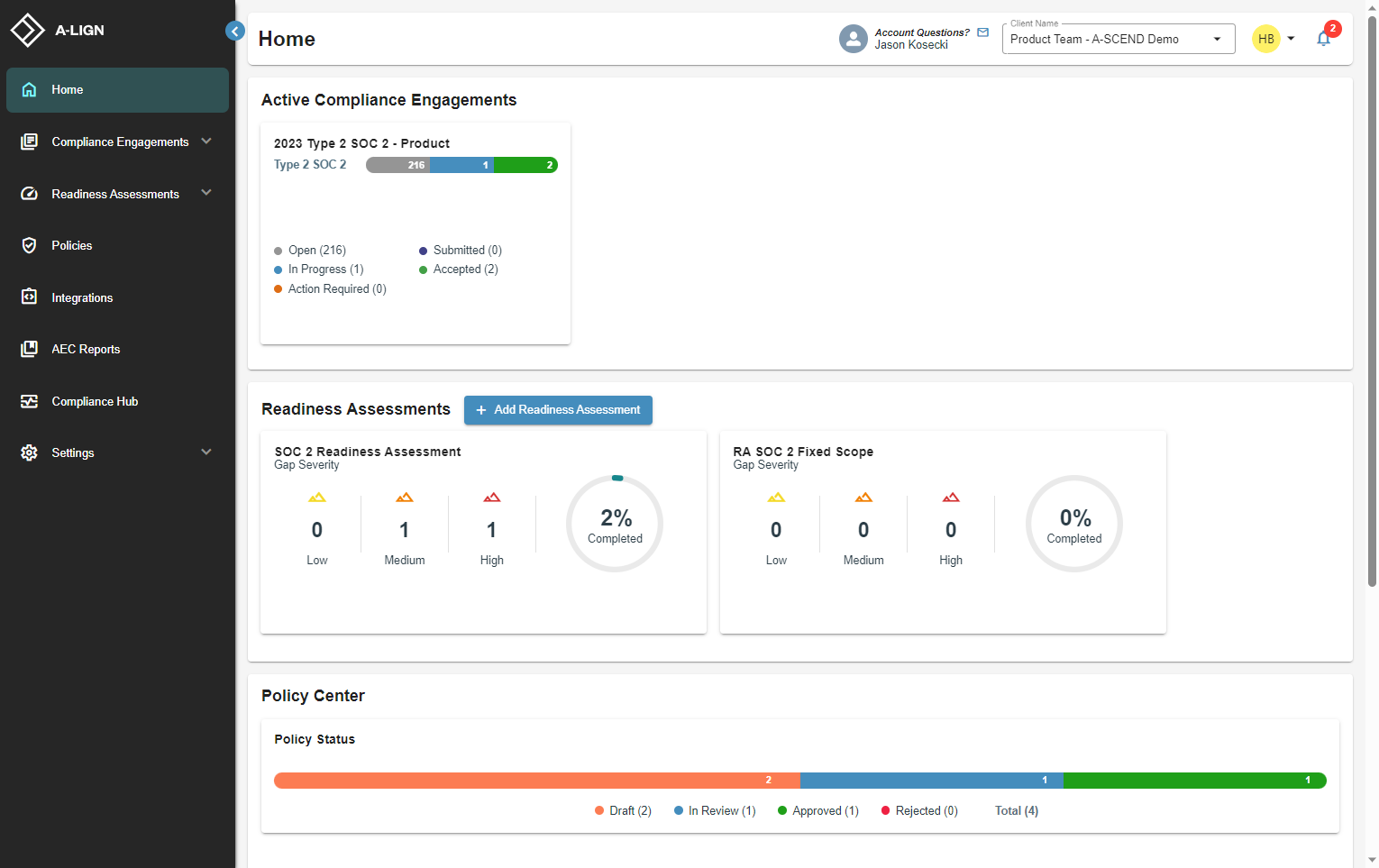Viewport: 1379px width, 868px height.
Task: Click the notifications bell icon
Action: click(x=1323, y=39)
